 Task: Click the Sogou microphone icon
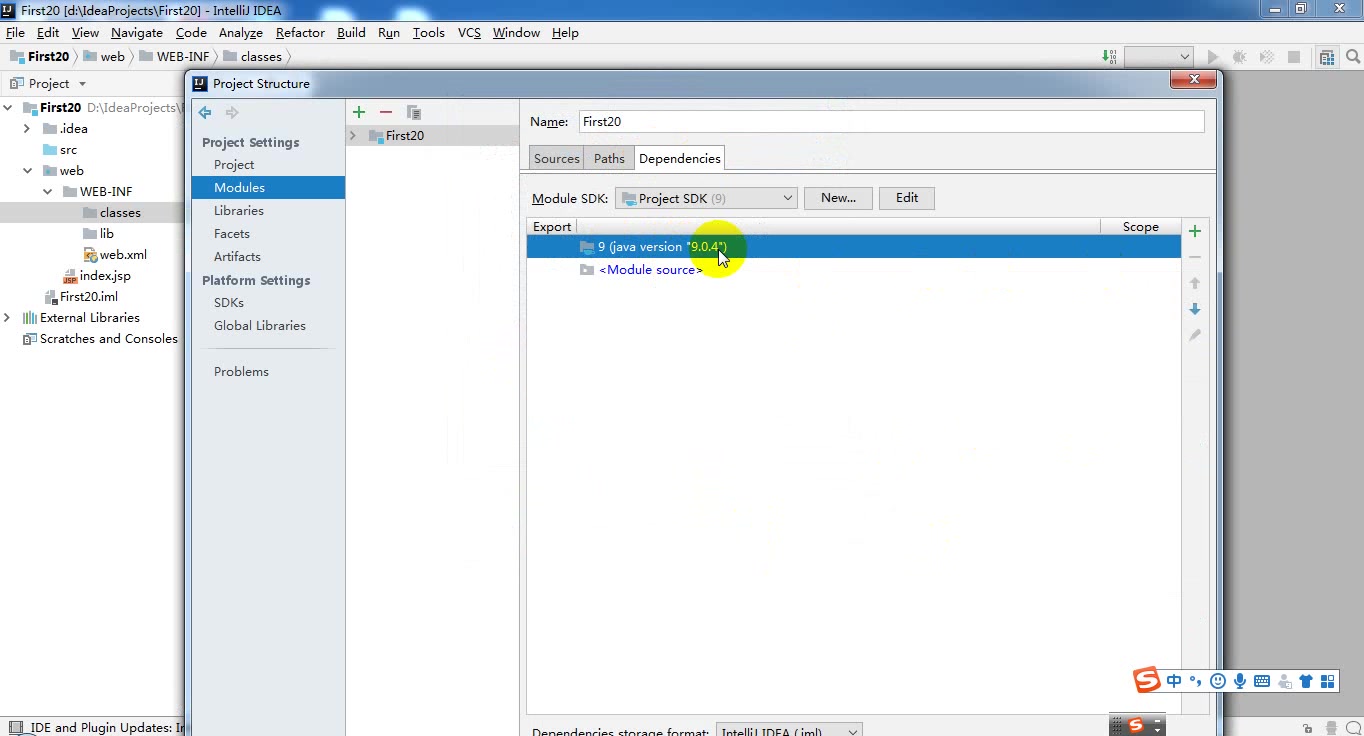pyautogui.click(x=1240, y=681)
